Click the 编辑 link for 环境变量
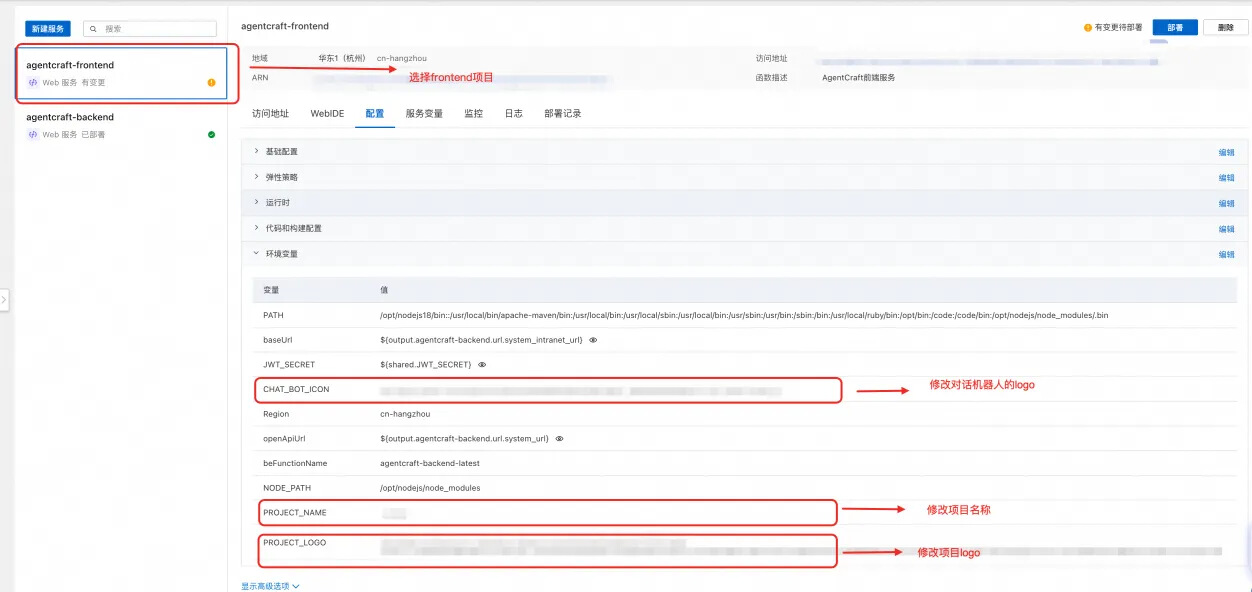This screenshot has height=592, width=1252. click(1226, 254)
